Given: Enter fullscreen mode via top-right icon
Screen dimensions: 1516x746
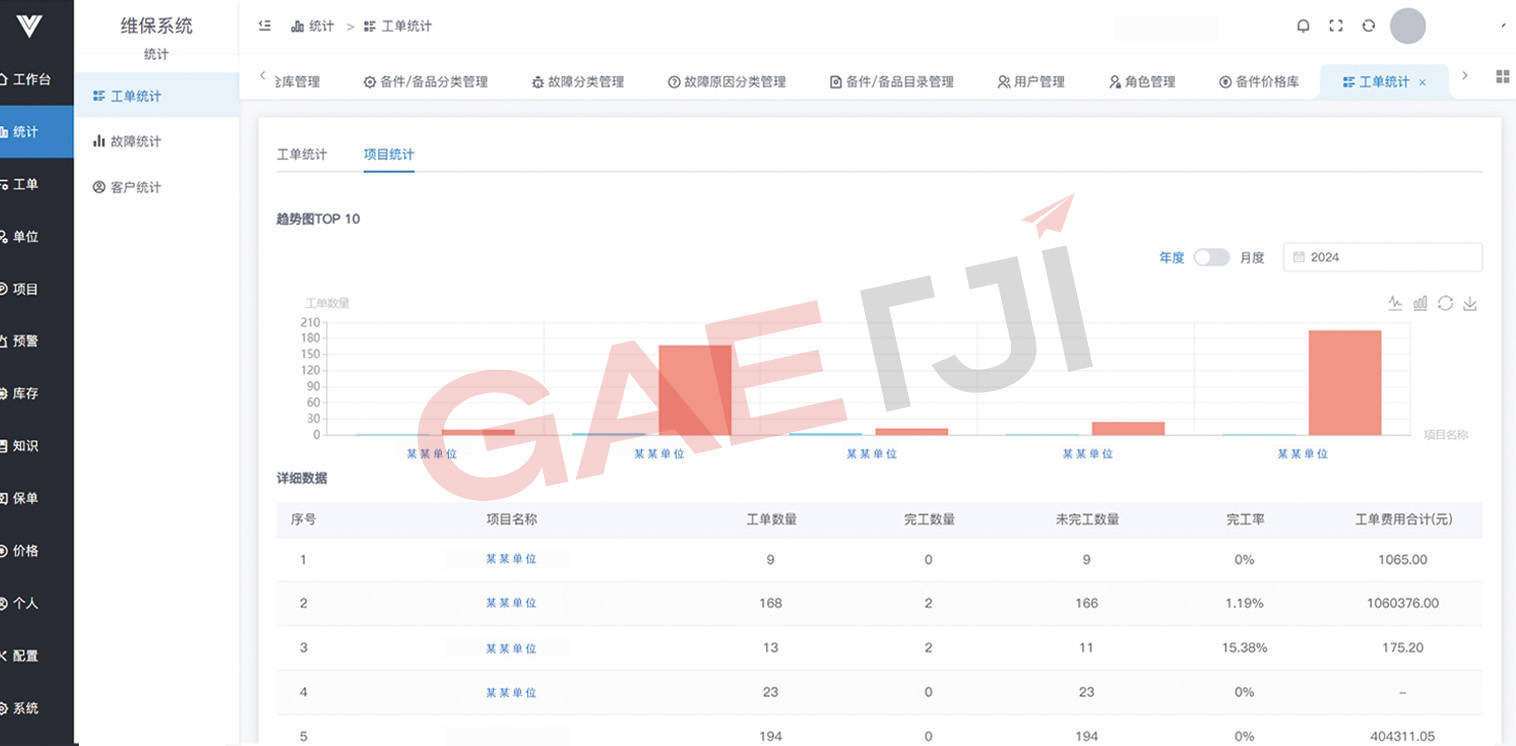Looking at the screenshot, I should [1336, 26].
